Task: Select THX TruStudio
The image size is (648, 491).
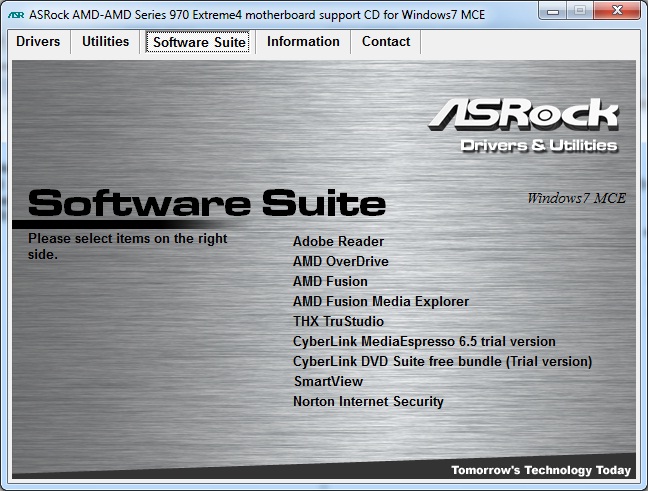Action: pos(338,321)
